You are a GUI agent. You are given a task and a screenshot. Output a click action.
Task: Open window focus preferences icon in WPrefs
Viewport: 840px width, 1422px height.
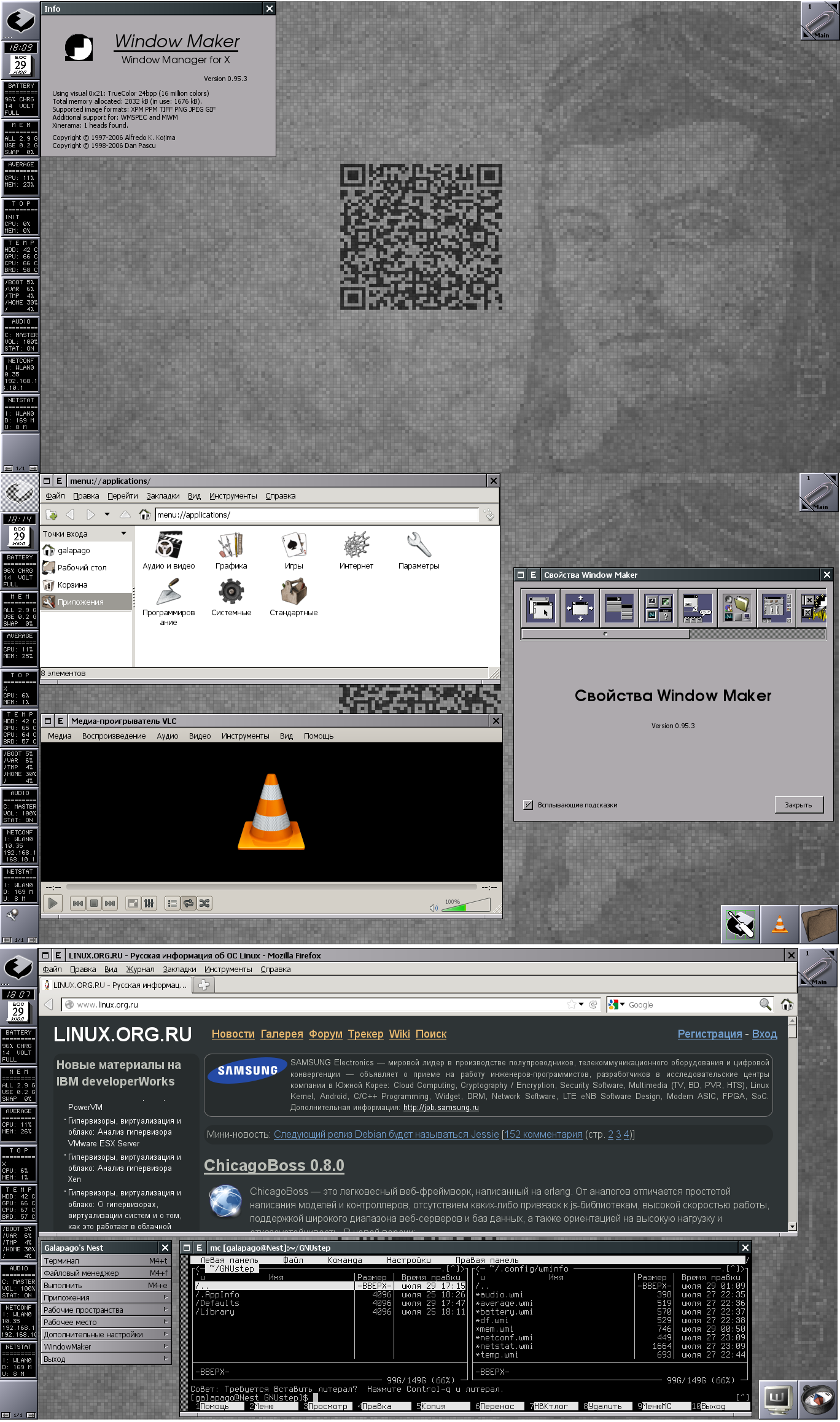pos(541,608)
